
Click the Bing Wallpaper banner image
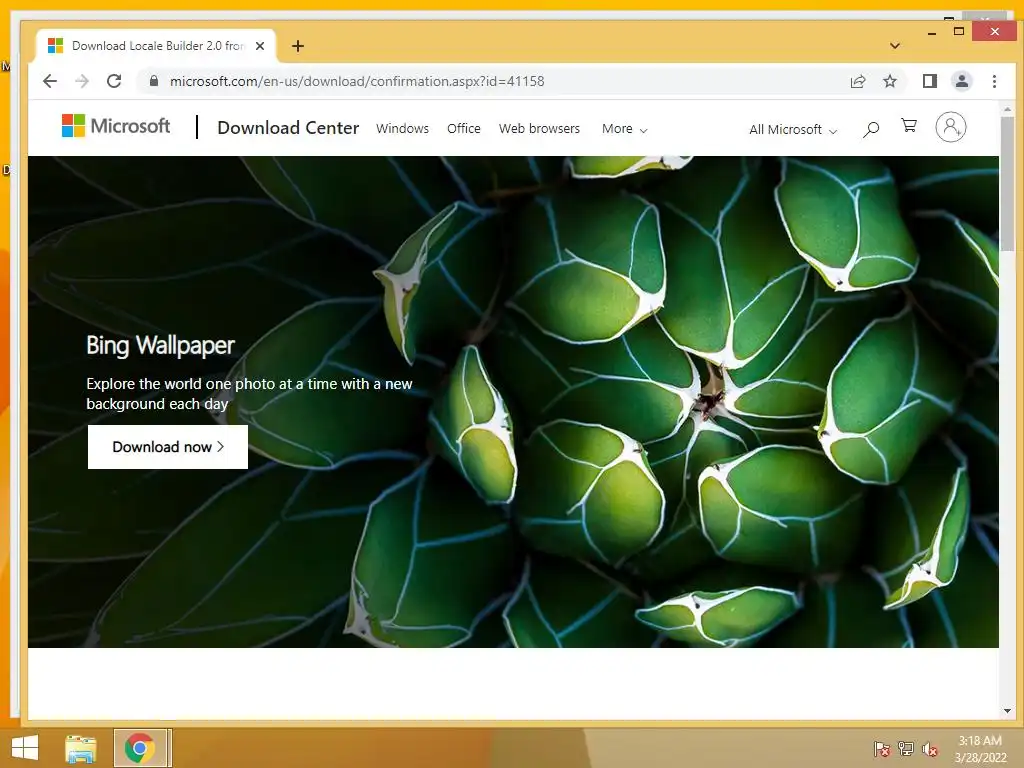pos(513,402)
